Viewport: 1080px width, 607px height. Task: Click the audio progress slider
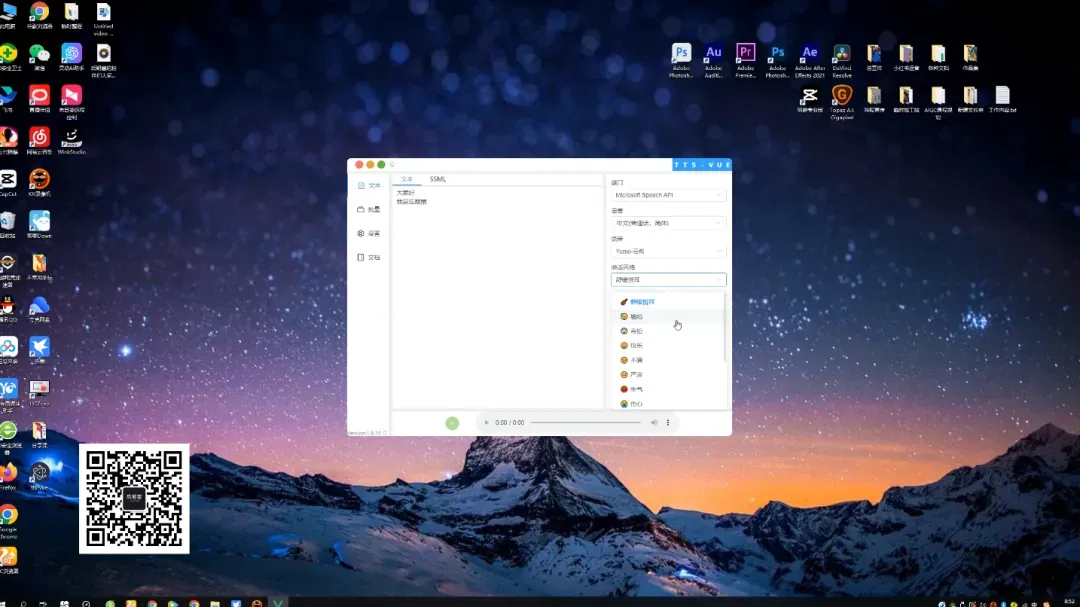[585, 422]
